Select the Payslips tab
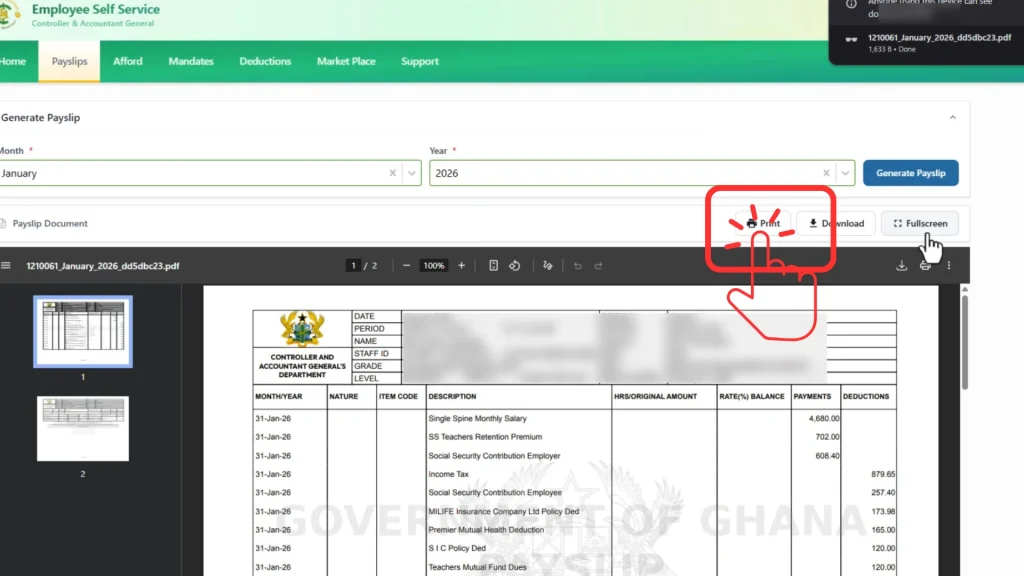Screen dimensions: 1024x576 tap(69, 61)
